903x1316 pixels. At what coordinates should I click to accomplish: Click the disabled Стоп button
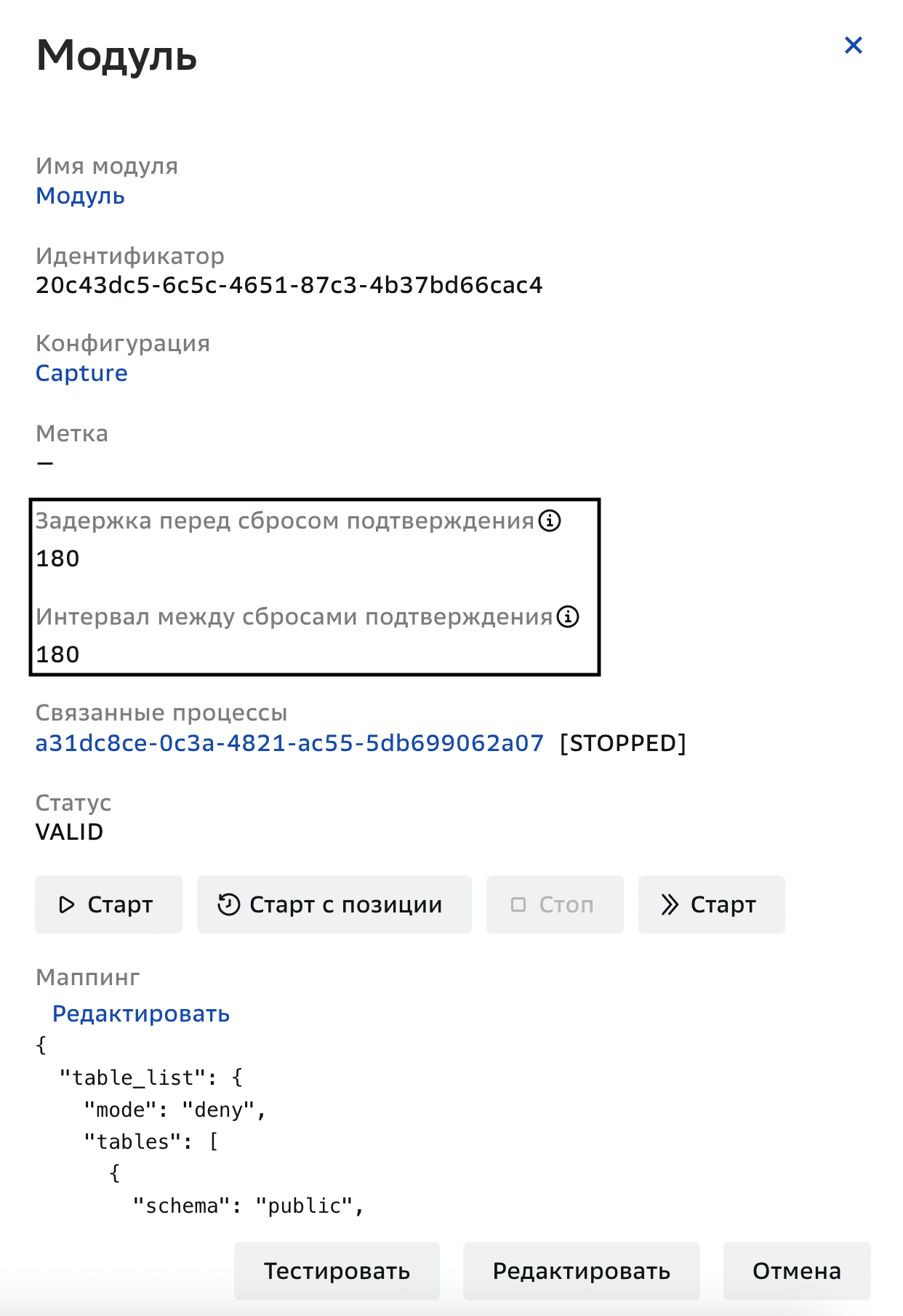[x=555, y=904]
